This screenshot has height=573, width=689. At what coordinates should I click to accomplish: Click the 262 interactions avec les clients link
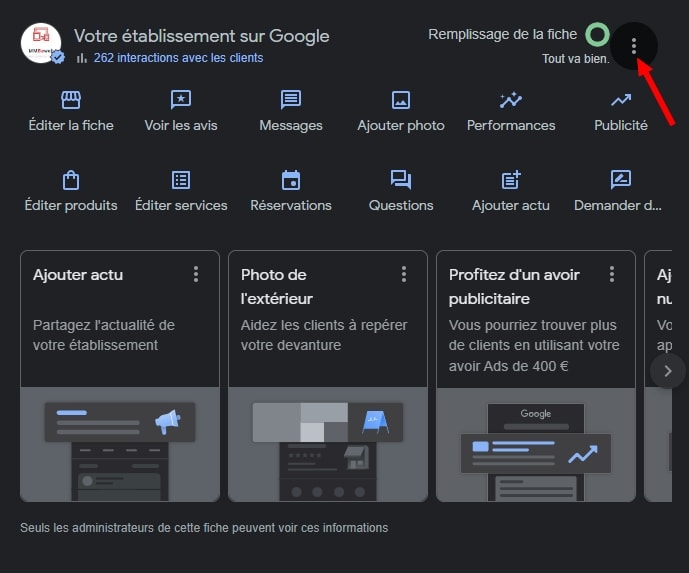pyautogui.click(x=178, y=58)
